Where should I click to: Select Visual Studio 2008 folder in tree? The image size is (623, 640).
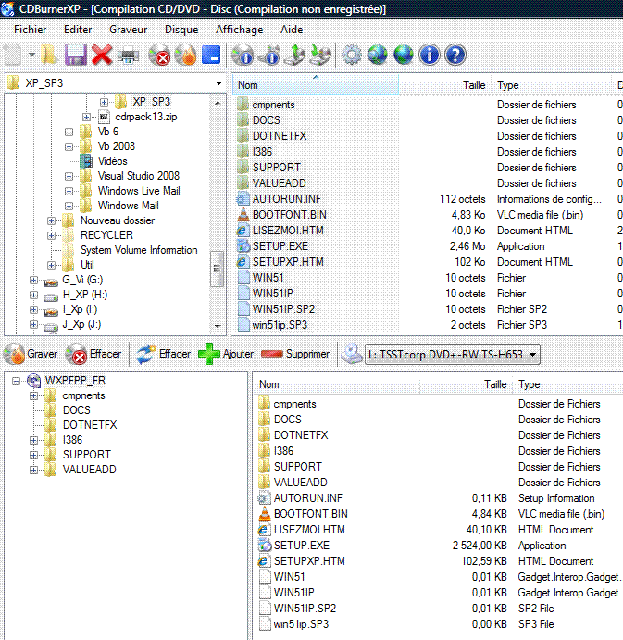139,176
